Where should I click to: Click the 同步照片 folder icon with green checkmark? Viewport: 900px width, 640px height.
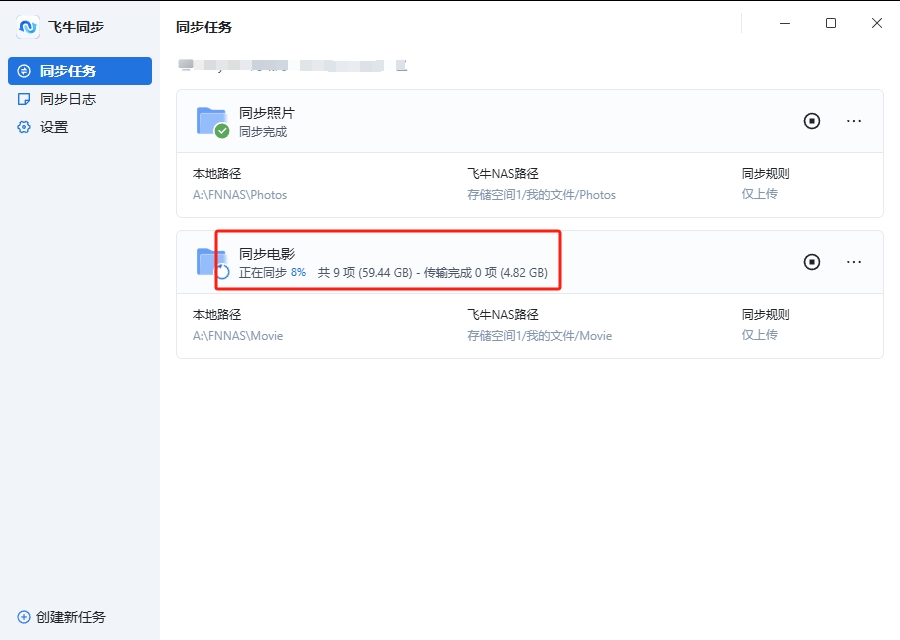coord(211,121)
